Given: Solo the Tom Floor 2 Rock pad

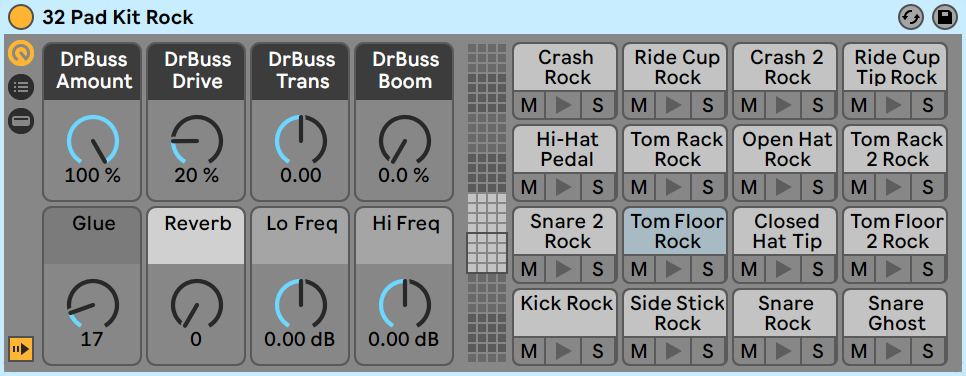Looking at the screenshot, I should [927, 269].
